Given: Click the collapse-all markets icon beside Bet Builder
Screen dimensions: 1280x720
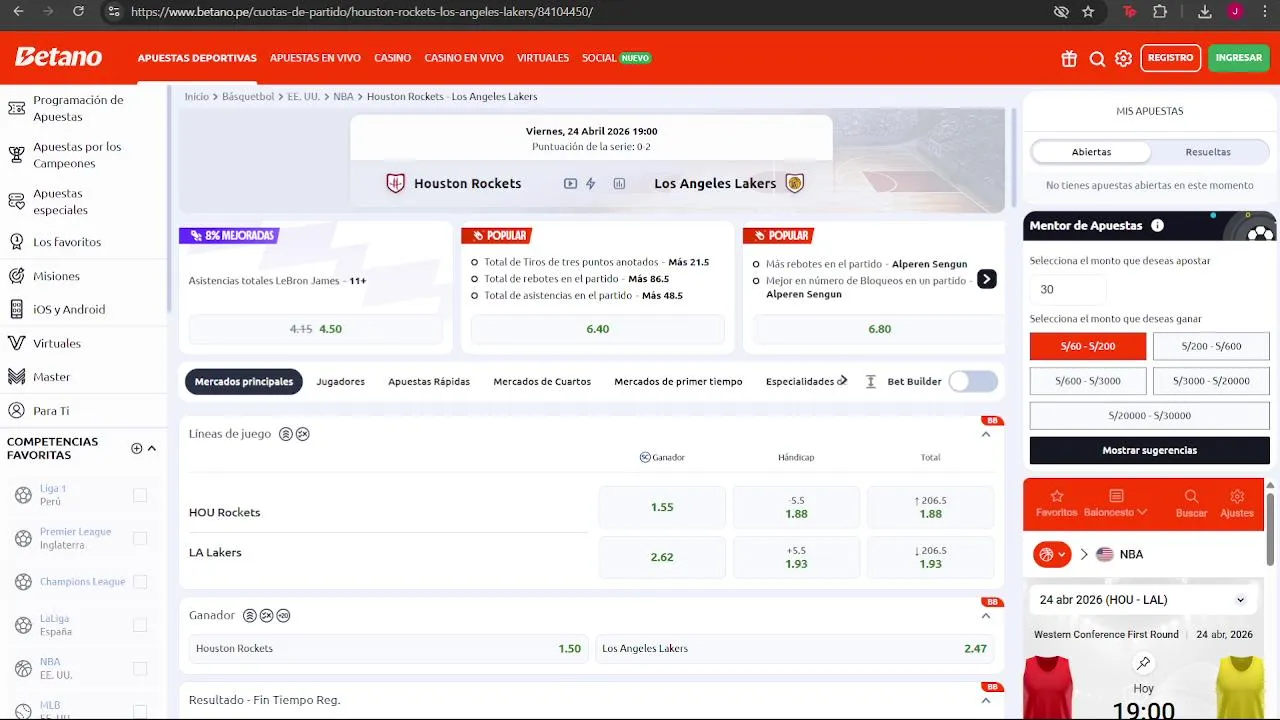Looking at the screenshot, I should coord(870,382).
